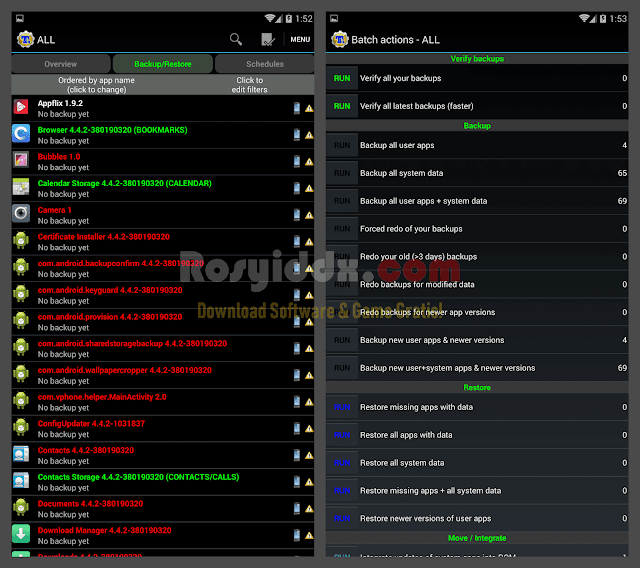Viewport: 640px width, 568px height.
Task: Switch to the Schedules tab
Action: (264, 64)
